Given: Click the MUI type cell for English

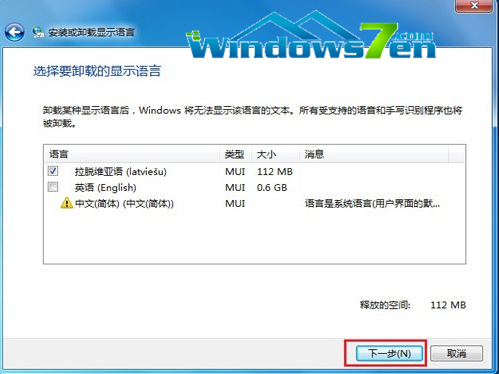Looking at the screenshot, I should tap(235, 188).
